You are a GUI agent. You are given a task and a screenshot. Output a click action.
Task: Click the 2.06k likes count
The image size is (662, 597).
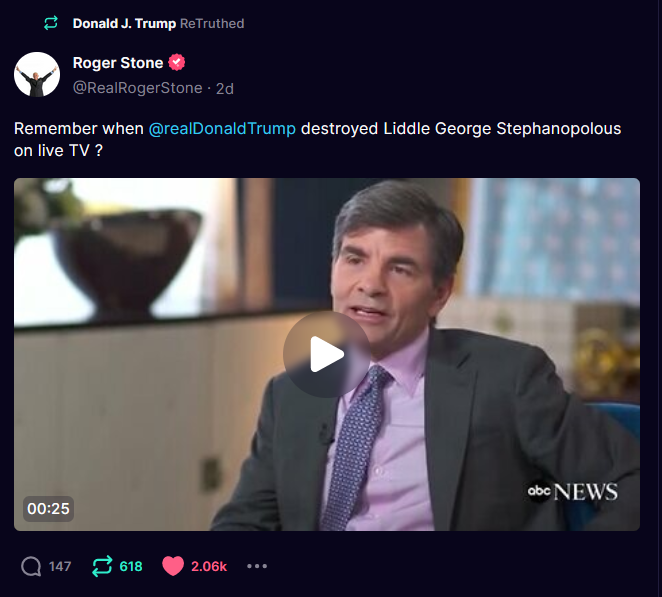tap(209, 566)
